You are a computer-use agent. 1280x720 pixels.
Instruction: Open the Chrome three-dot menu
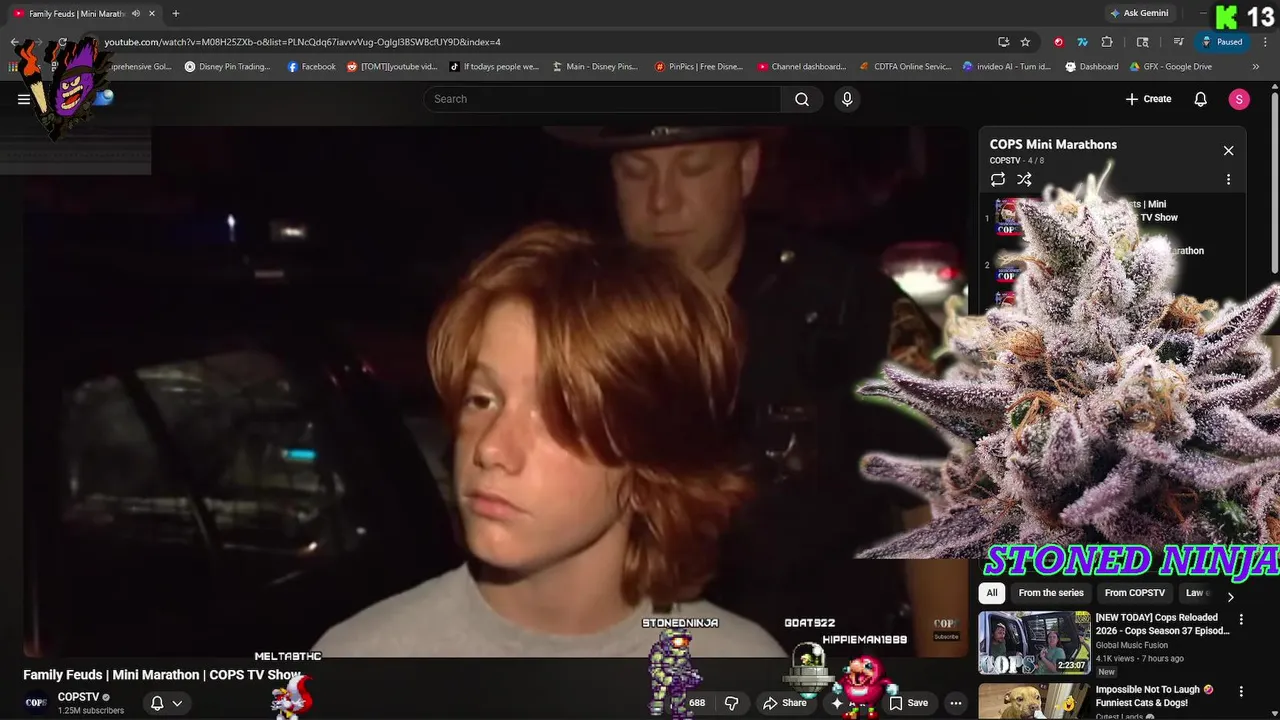(1266, 42)
